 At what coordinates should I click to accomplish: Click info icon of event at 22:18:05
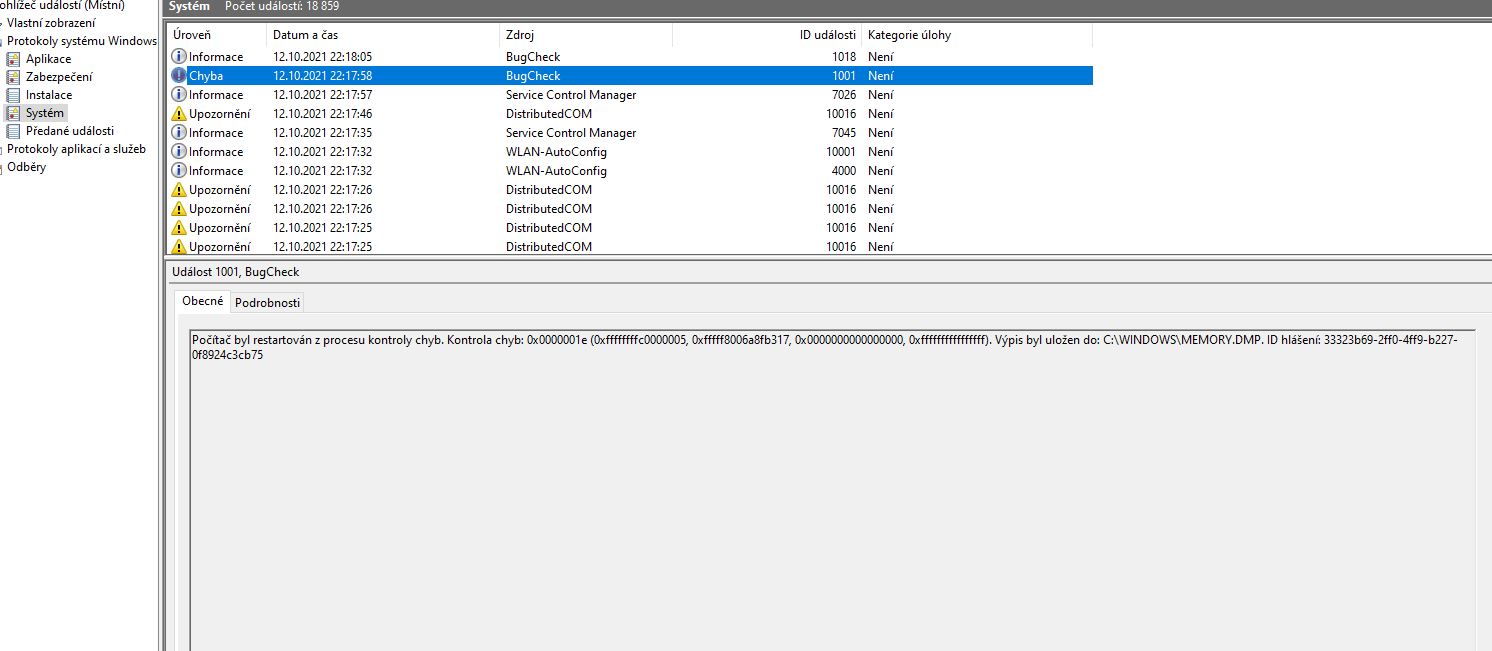[179, 57]
